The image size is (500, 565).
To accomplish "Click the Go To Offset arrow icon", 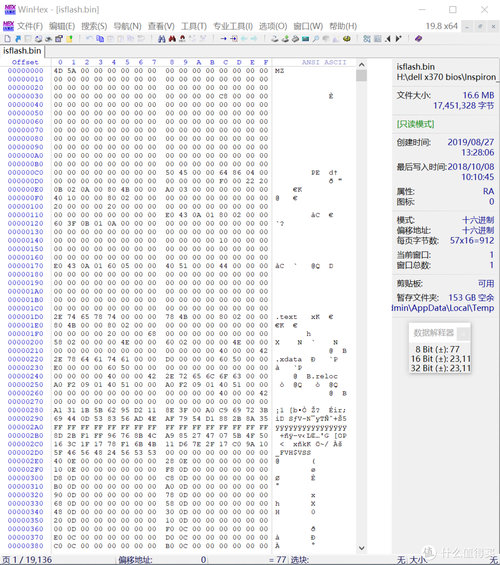I will [x=224, y=39].
